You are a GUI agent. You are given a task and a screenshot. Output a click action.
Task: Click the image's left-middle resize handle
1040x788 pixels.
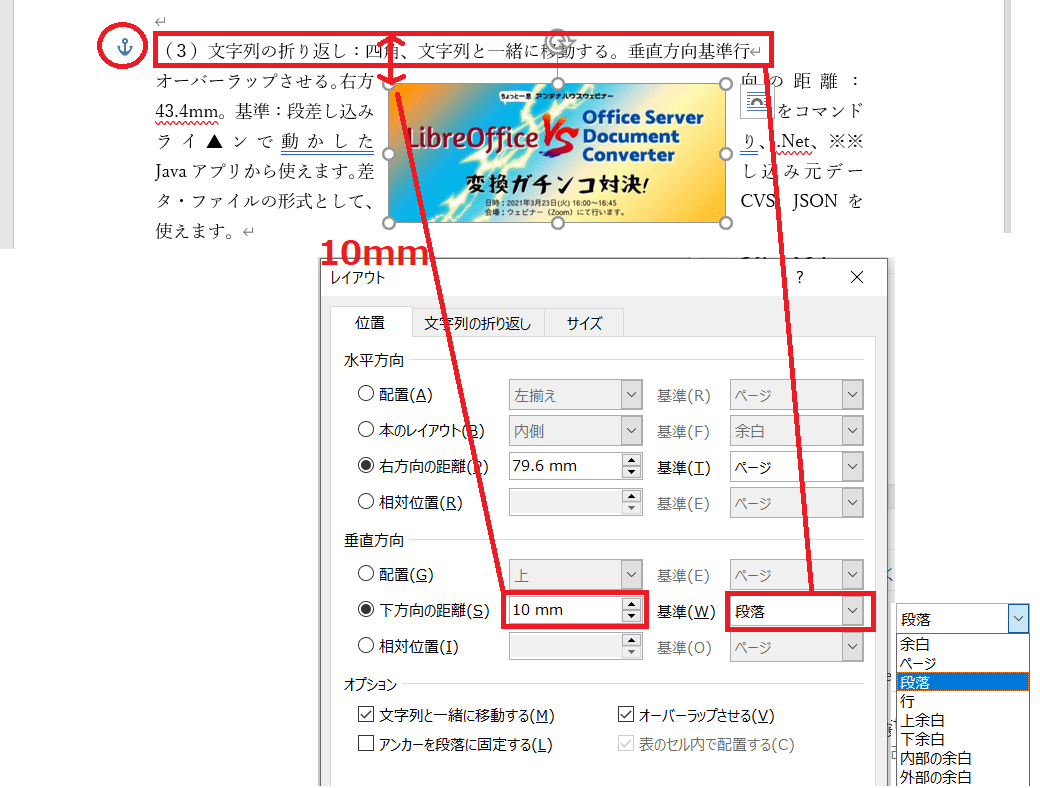click(389, 154)
